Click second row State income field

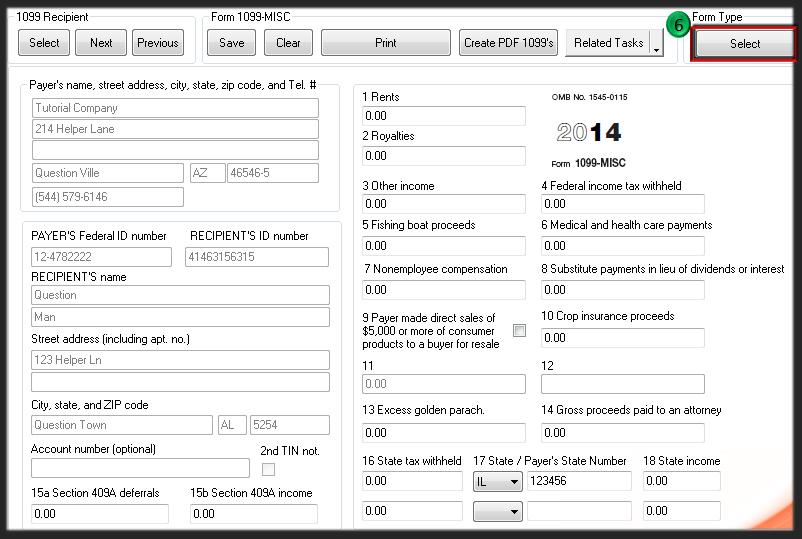pos(682,511)
